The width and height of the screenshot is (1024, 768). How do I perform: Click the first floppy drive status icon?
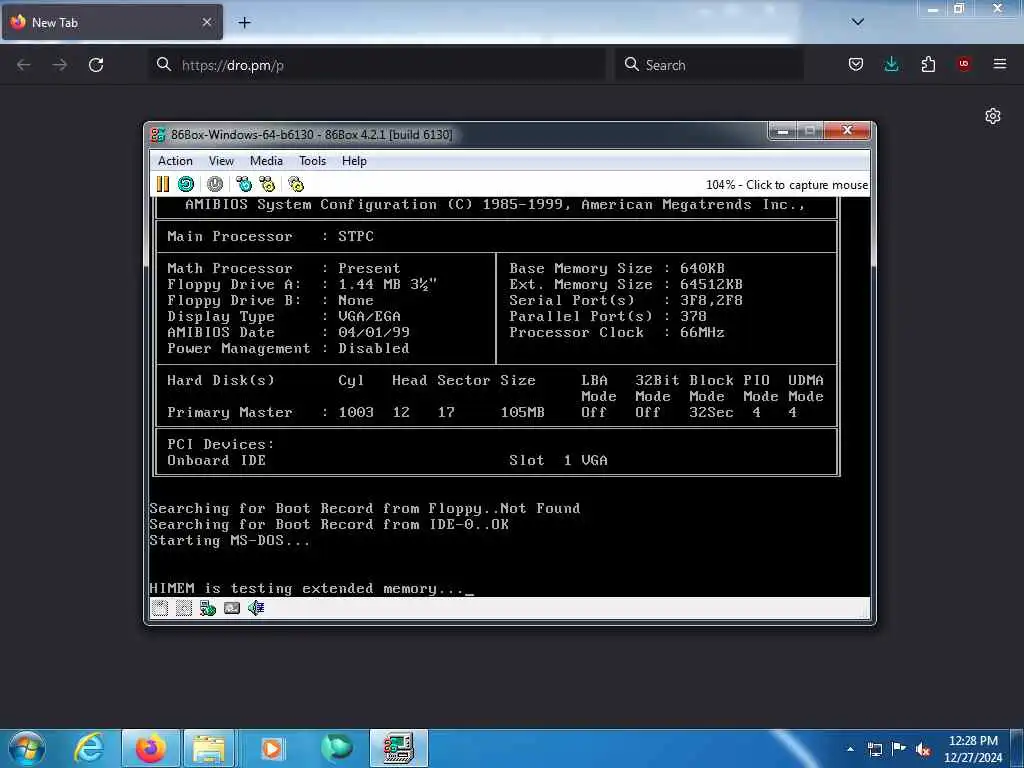click(x=160, y=608)
